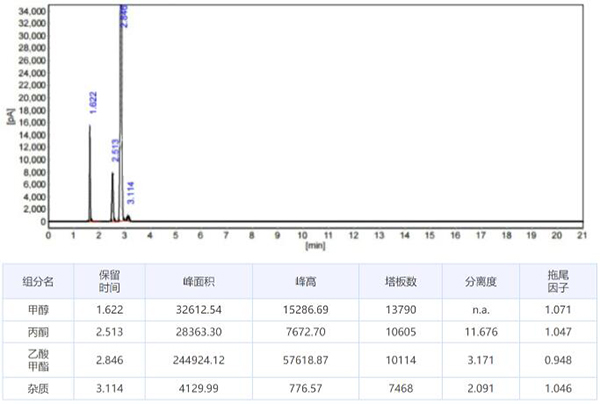Select the plate count value 7468
The height and width of the screenshot is (404, 600).
(400, 387)
